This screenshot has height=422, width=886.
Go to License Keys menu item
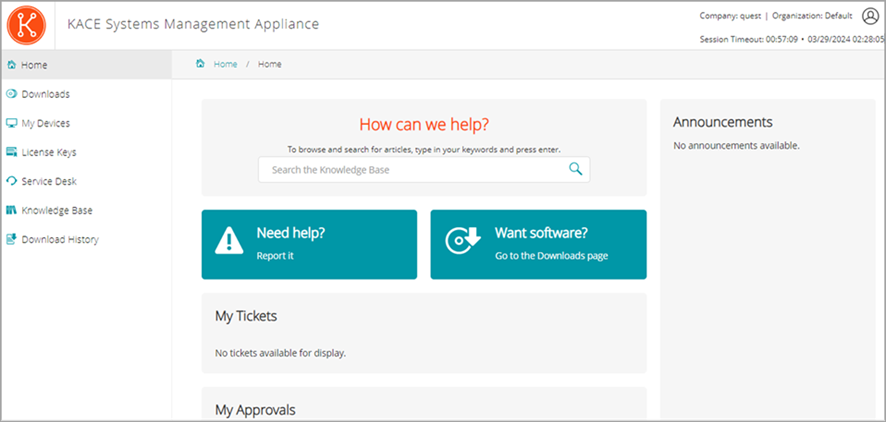pos(49,152)
